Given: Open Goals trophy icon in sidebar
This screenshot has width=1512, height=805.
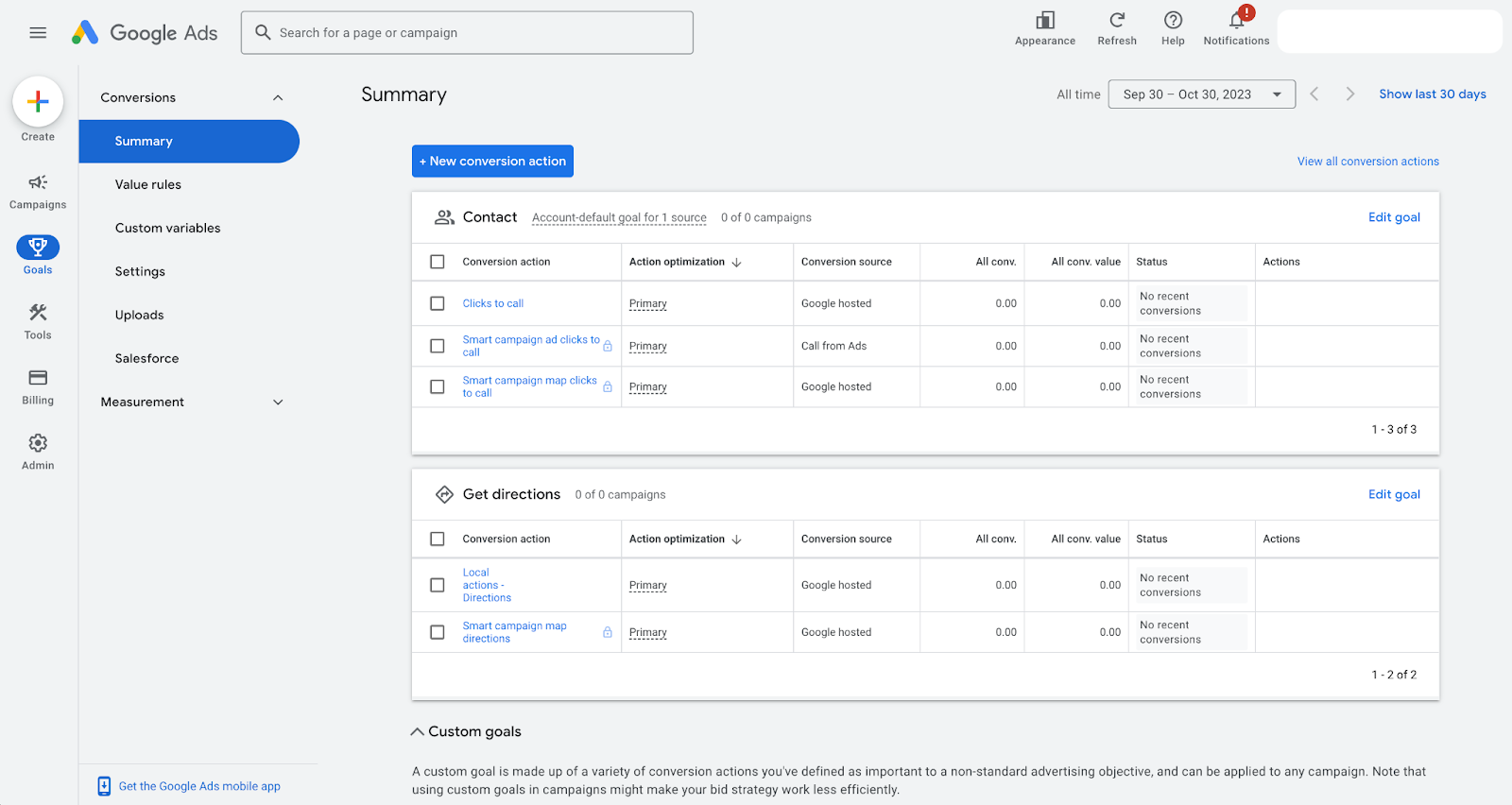Looking at the screenshot, I should click(x=38, y=248).
